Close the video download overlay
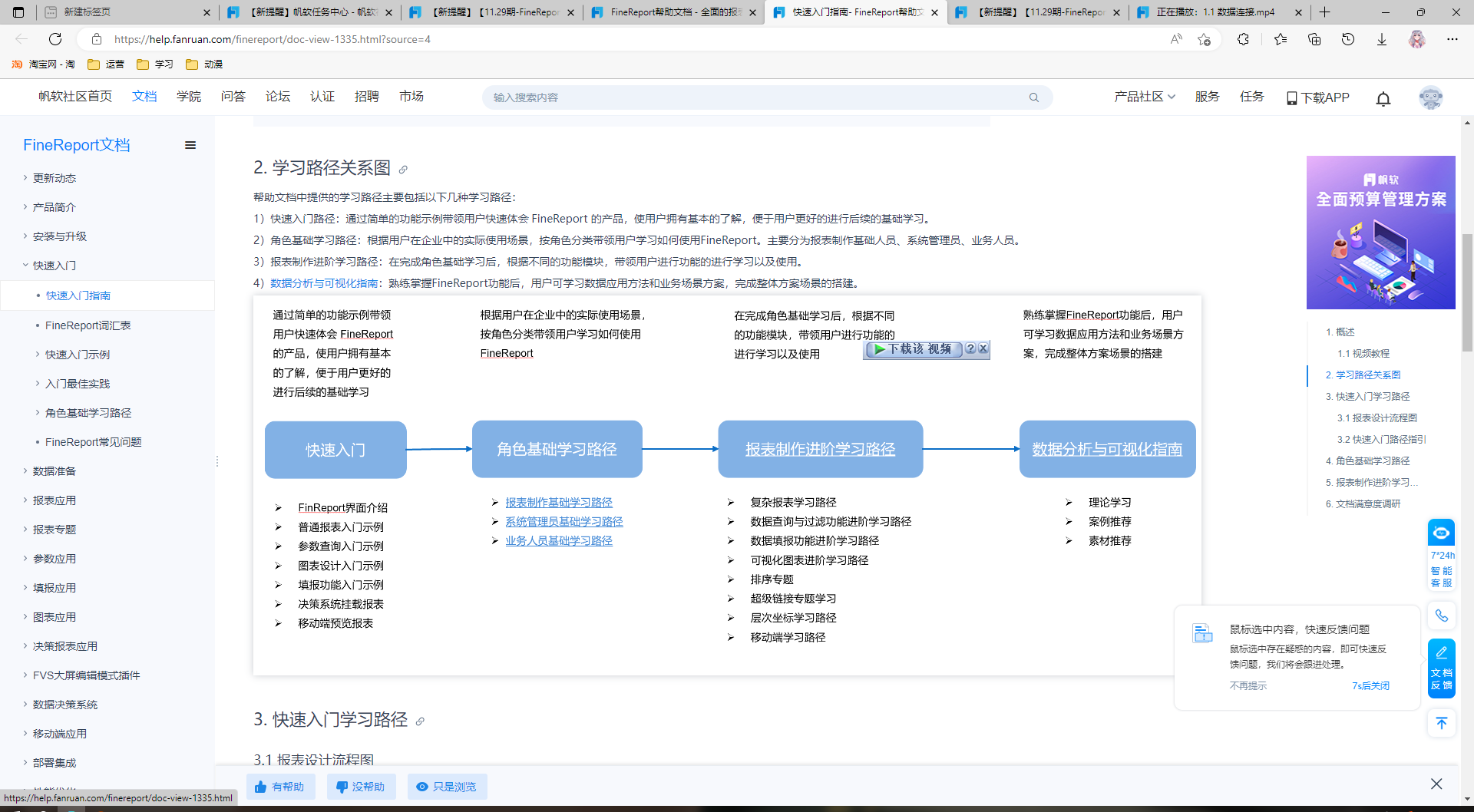The width and height of the screenshot is (1474, 812). pyautogui.click(x=983, y=348)
